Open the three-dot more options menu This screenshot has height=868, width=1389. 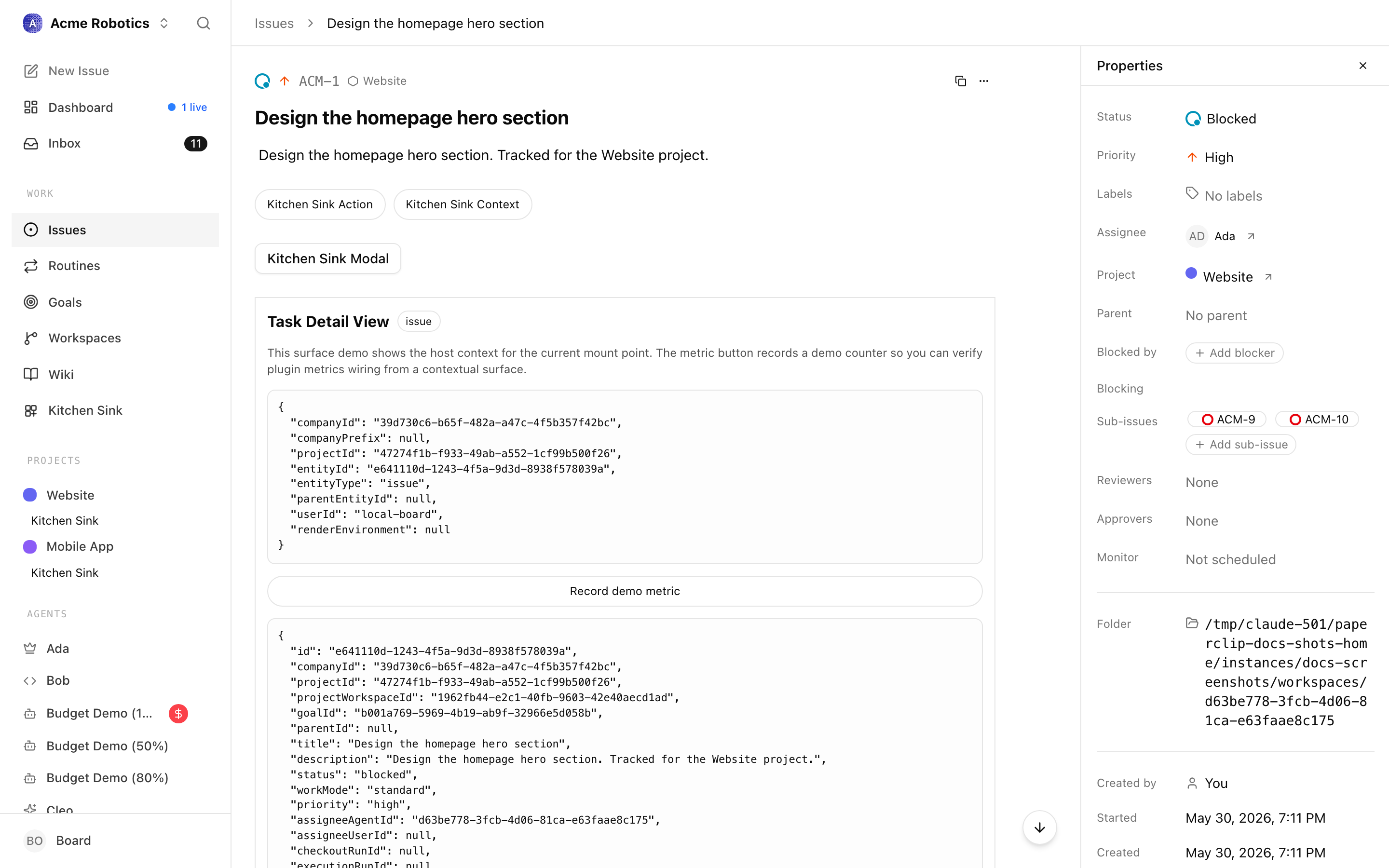(x=984, y=81)
